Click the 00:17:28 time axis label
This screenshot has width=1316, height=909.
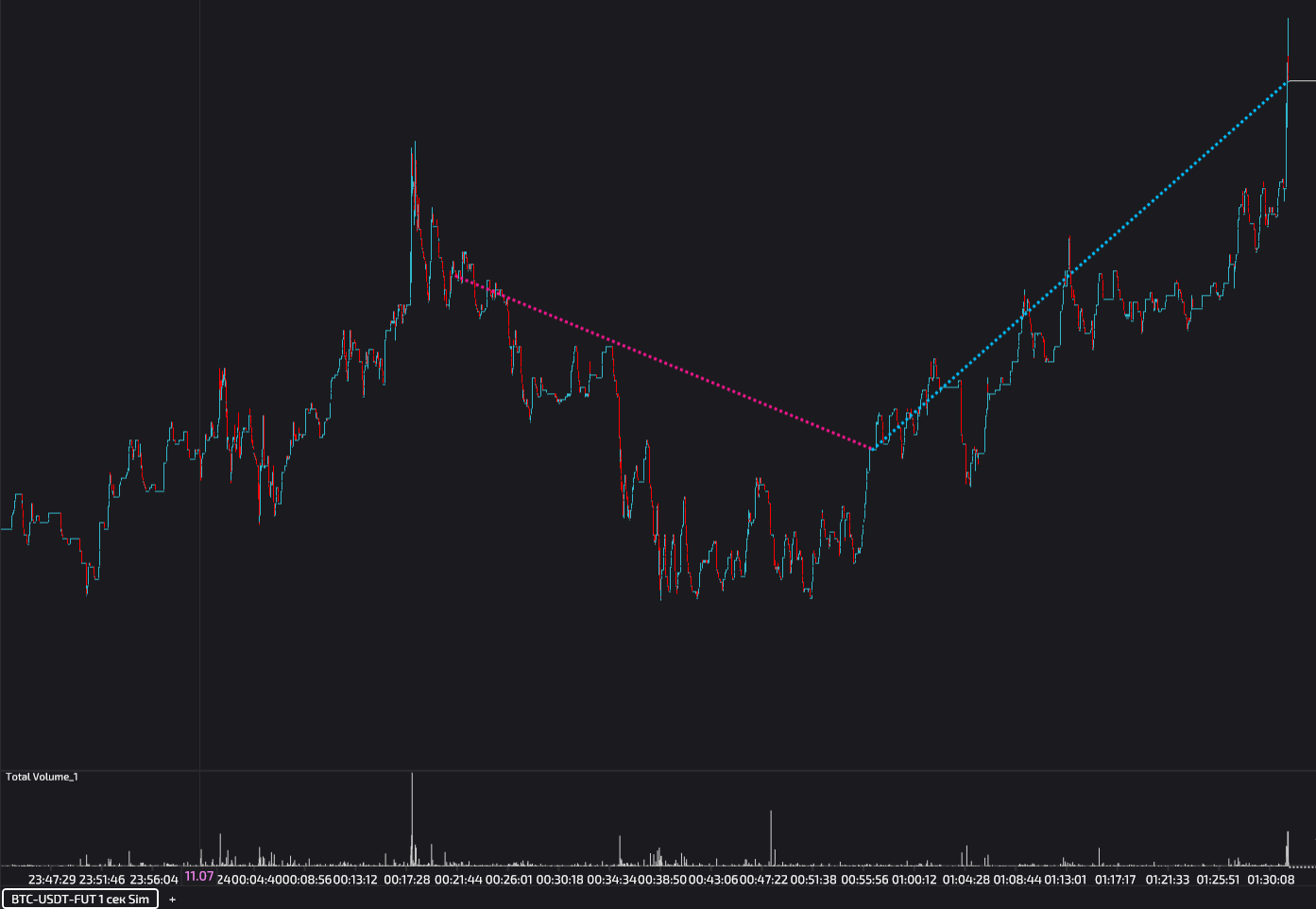click(x=407, y=879)
